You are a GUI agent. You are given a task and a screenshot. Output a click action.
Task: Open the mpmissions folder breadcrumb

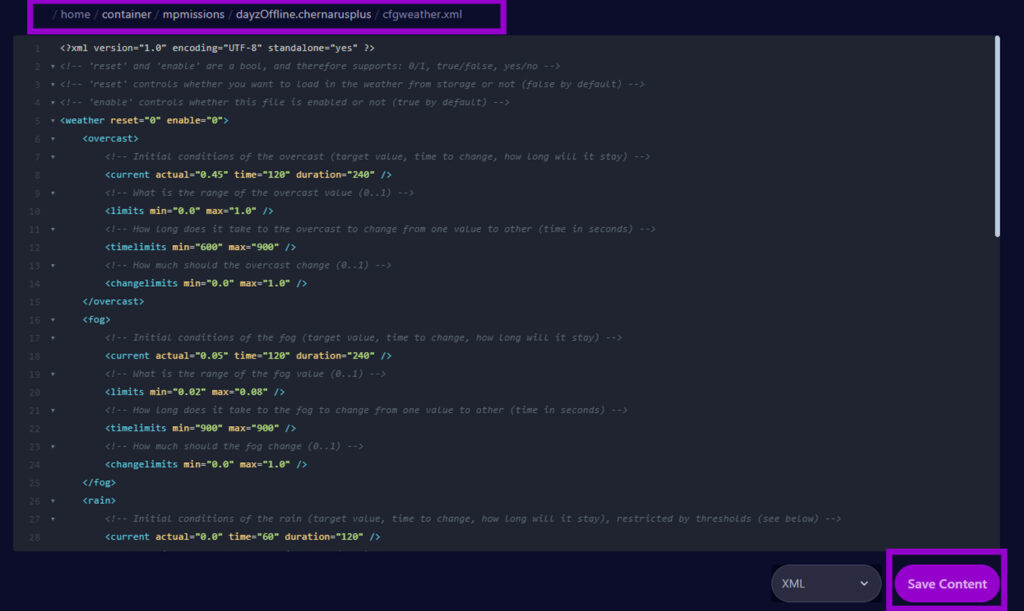193,14
